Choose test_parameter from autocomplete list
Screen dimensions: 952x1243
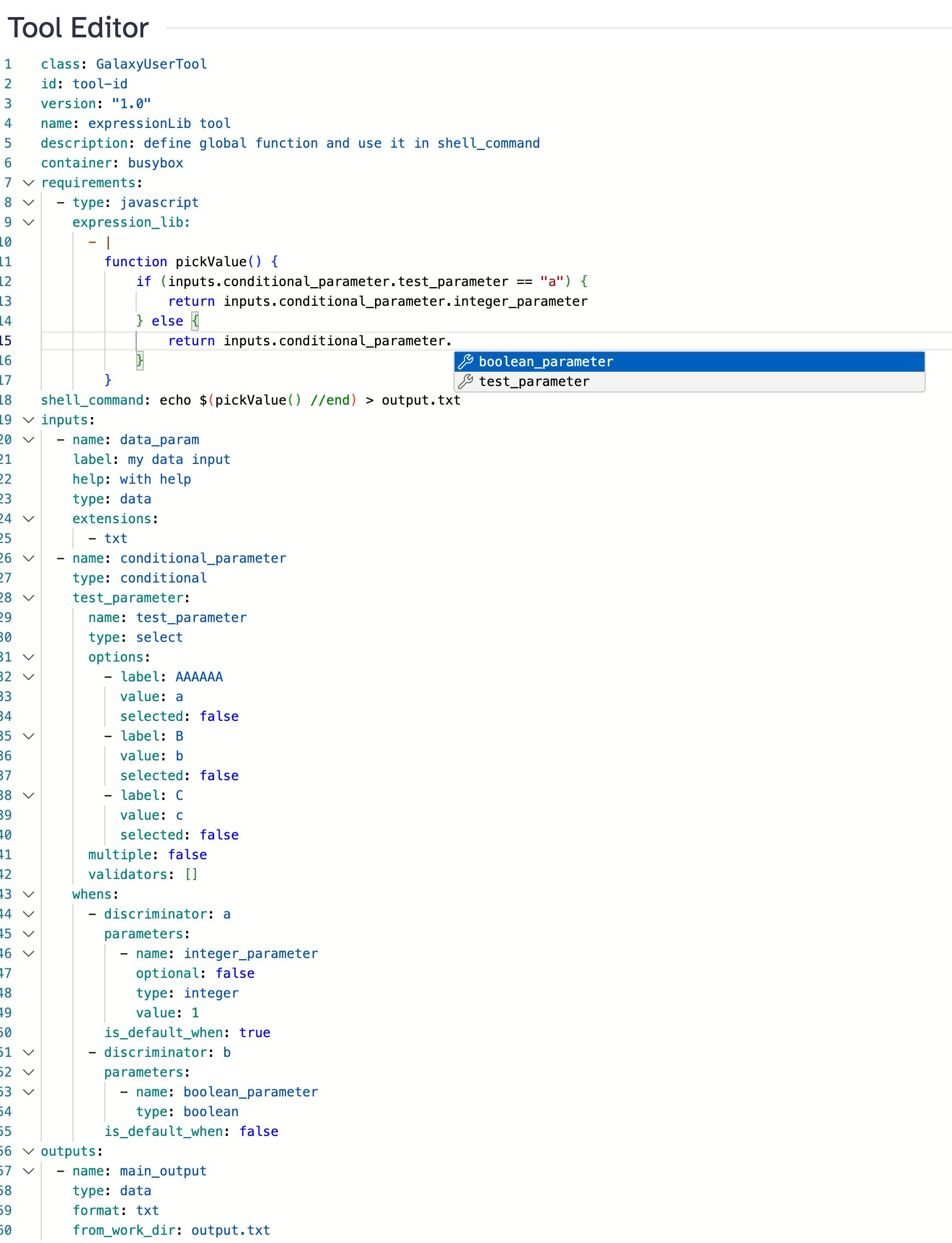click(x=534, y=381)
